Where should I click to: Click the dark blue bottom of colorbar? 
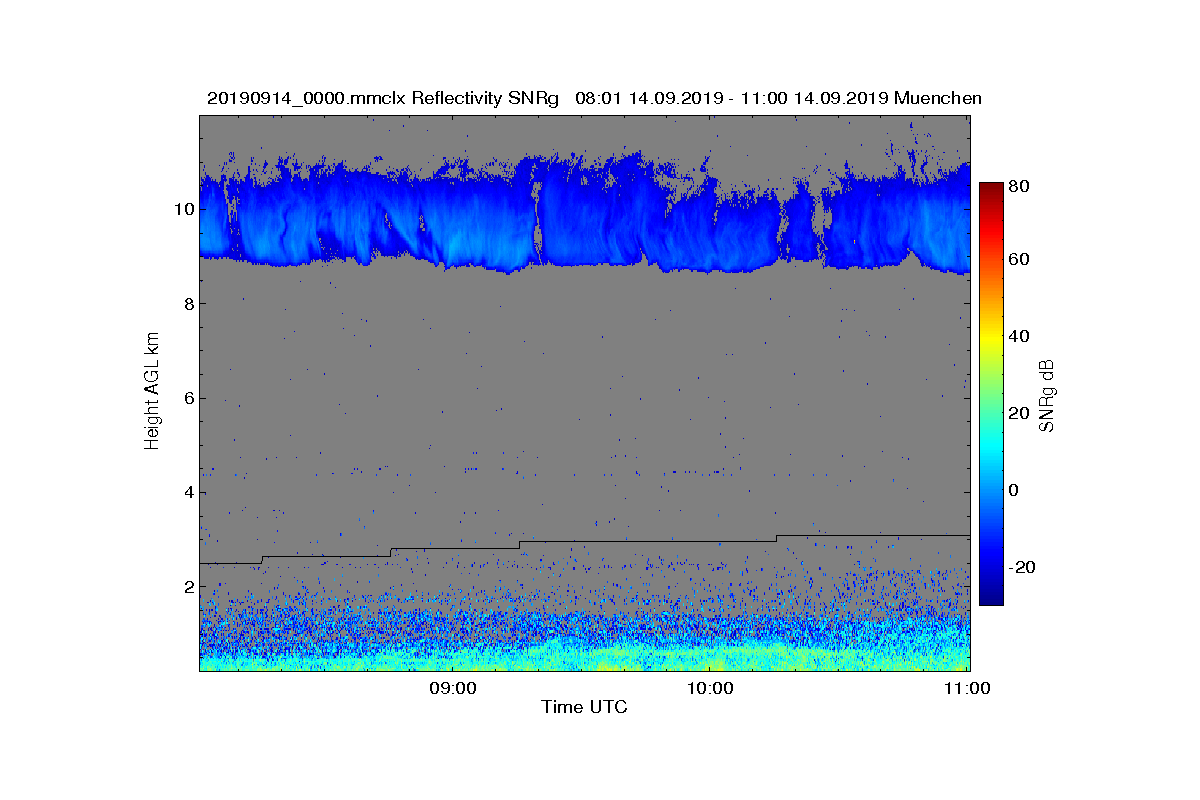(x=991, y=598)
